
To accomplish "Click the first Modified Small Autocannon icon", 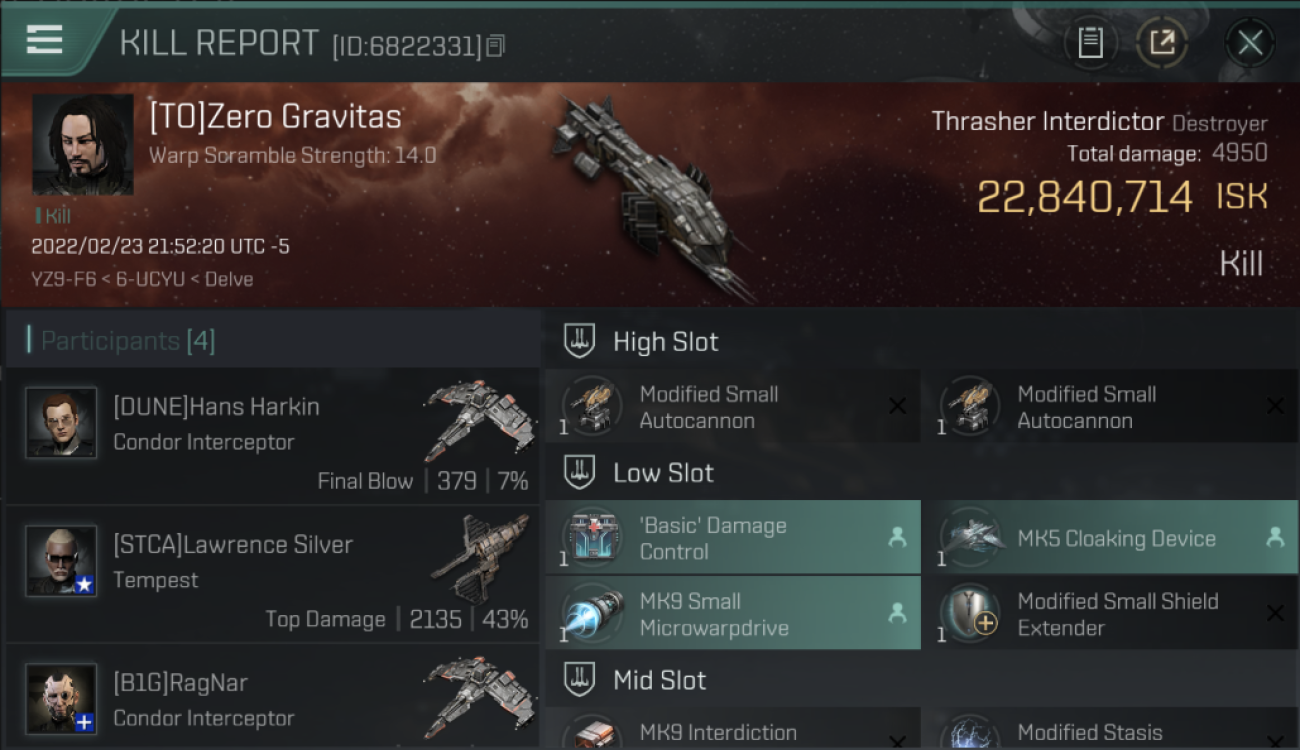I will click(x=593, y=407).
